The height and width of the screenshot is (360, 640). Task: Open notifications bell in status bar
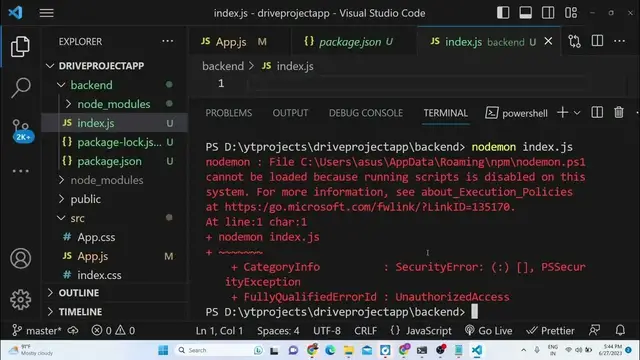620,330
